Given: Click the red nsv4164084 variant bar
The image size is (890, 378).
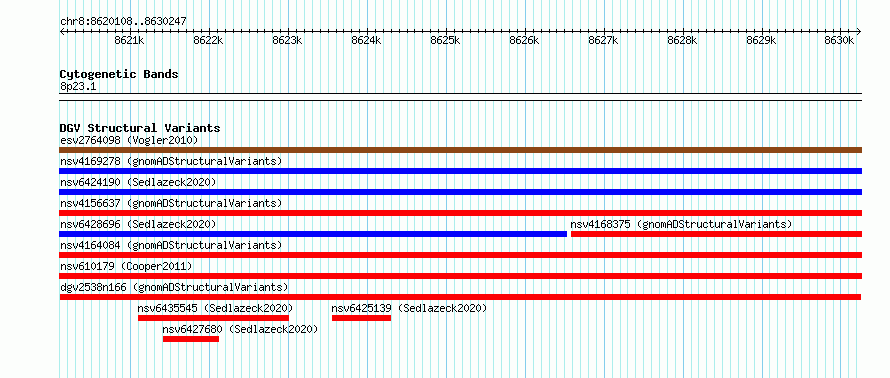Looking at the screenshot, I should point(461,255).
